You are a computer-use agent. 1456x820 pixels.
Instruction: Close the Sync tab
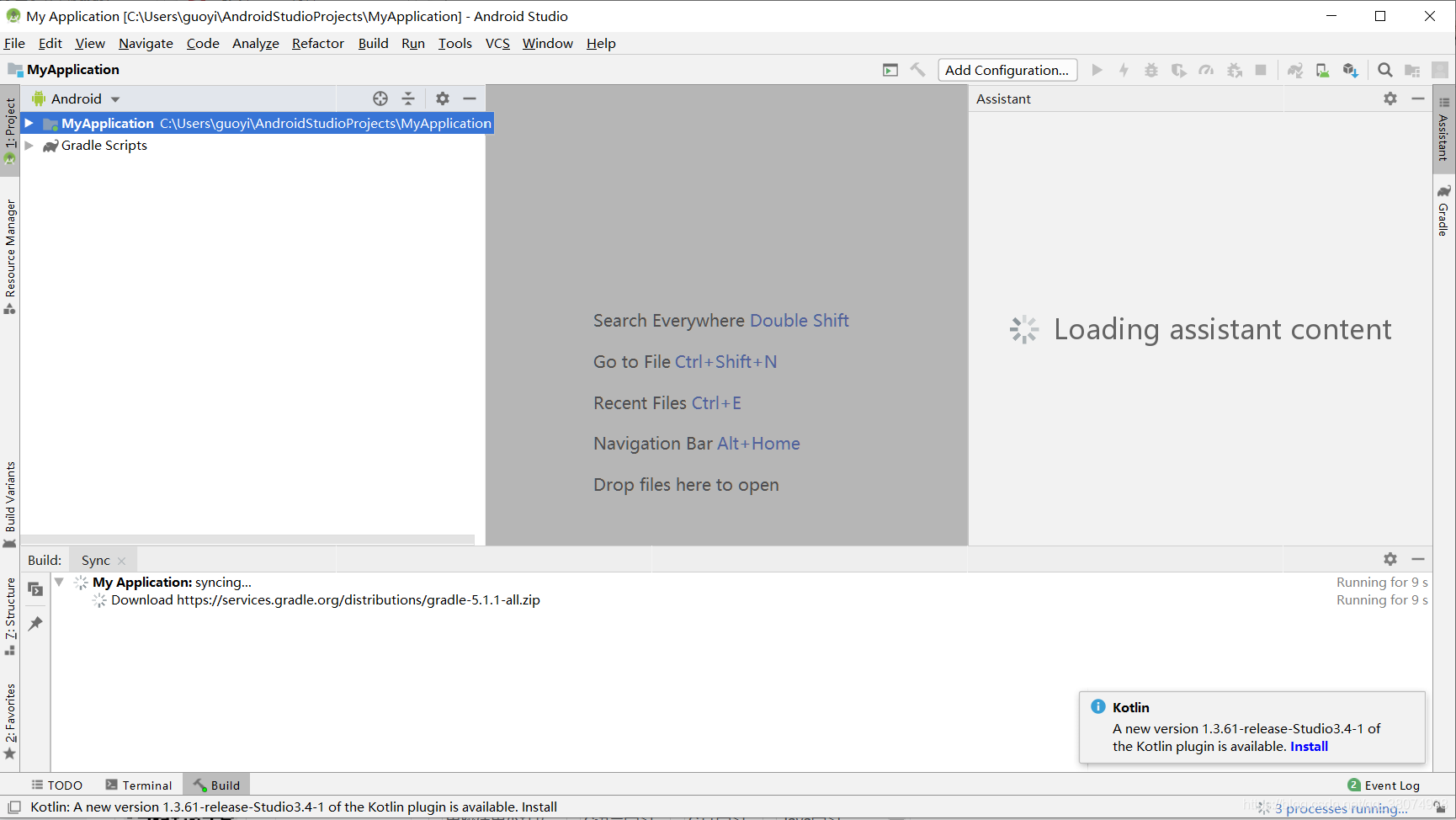coord(121,561)
